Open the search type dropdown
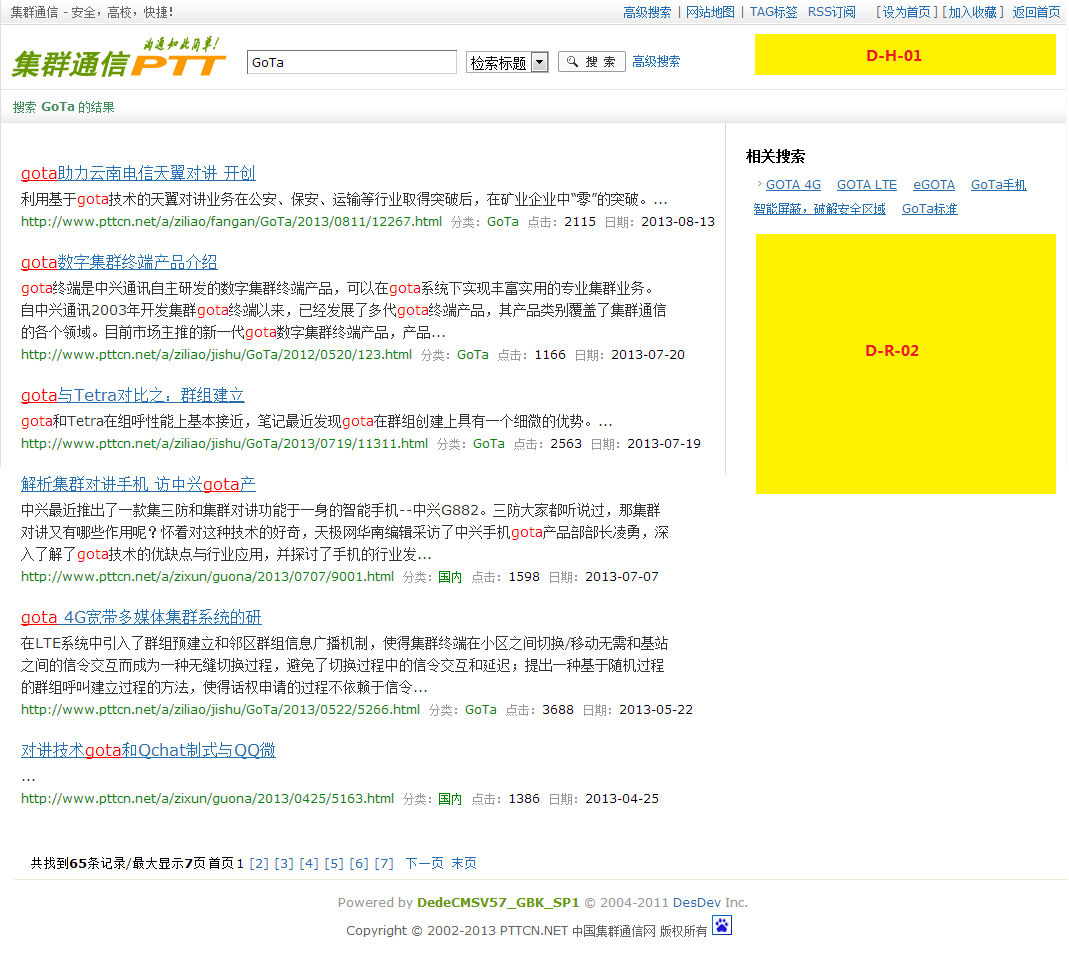 pyautogui.click(x=539, y=62)
